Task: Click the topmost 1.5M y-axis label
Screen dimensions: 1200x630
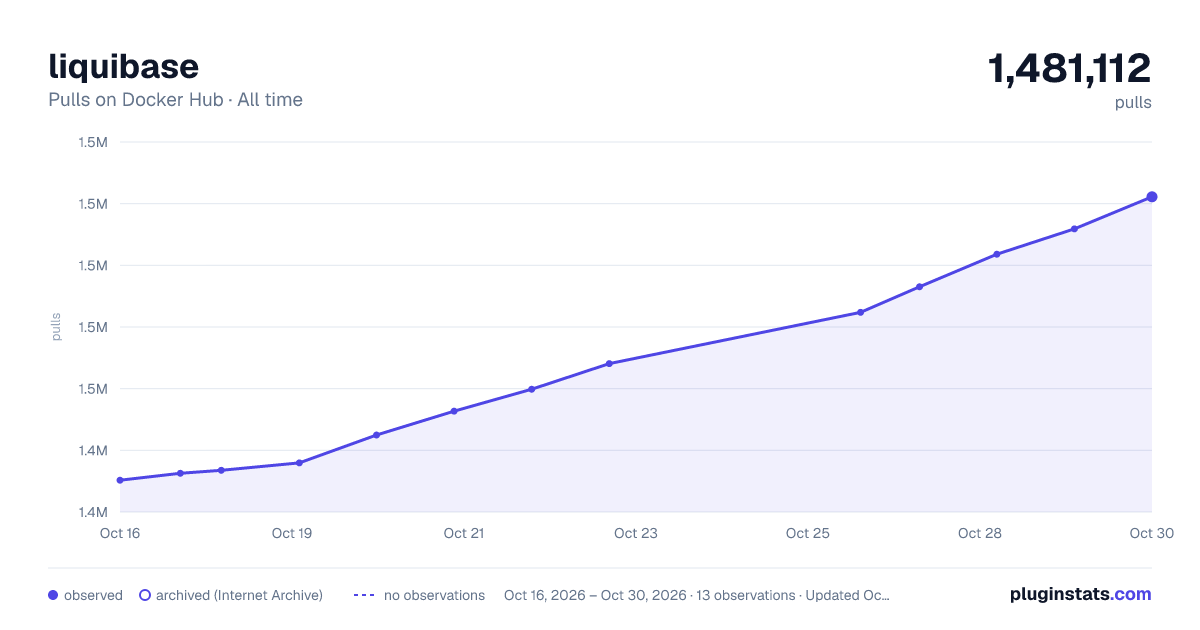Action: (x=93, y=142)
